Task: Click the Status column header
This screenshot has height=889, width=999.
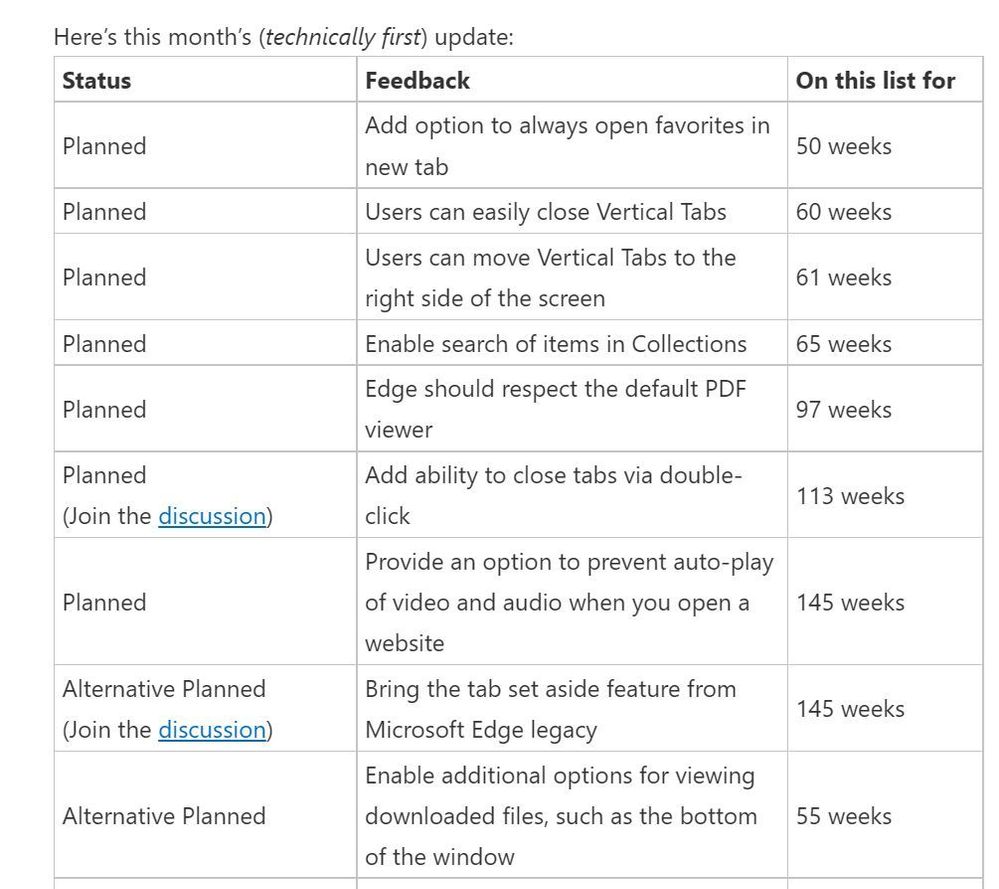Action: click(97, 80)
